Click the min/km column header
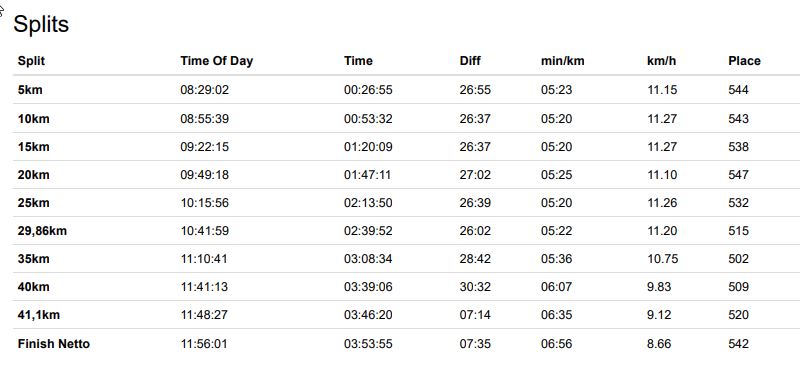The width and height of the screenshot is (800, 382). 562,61
